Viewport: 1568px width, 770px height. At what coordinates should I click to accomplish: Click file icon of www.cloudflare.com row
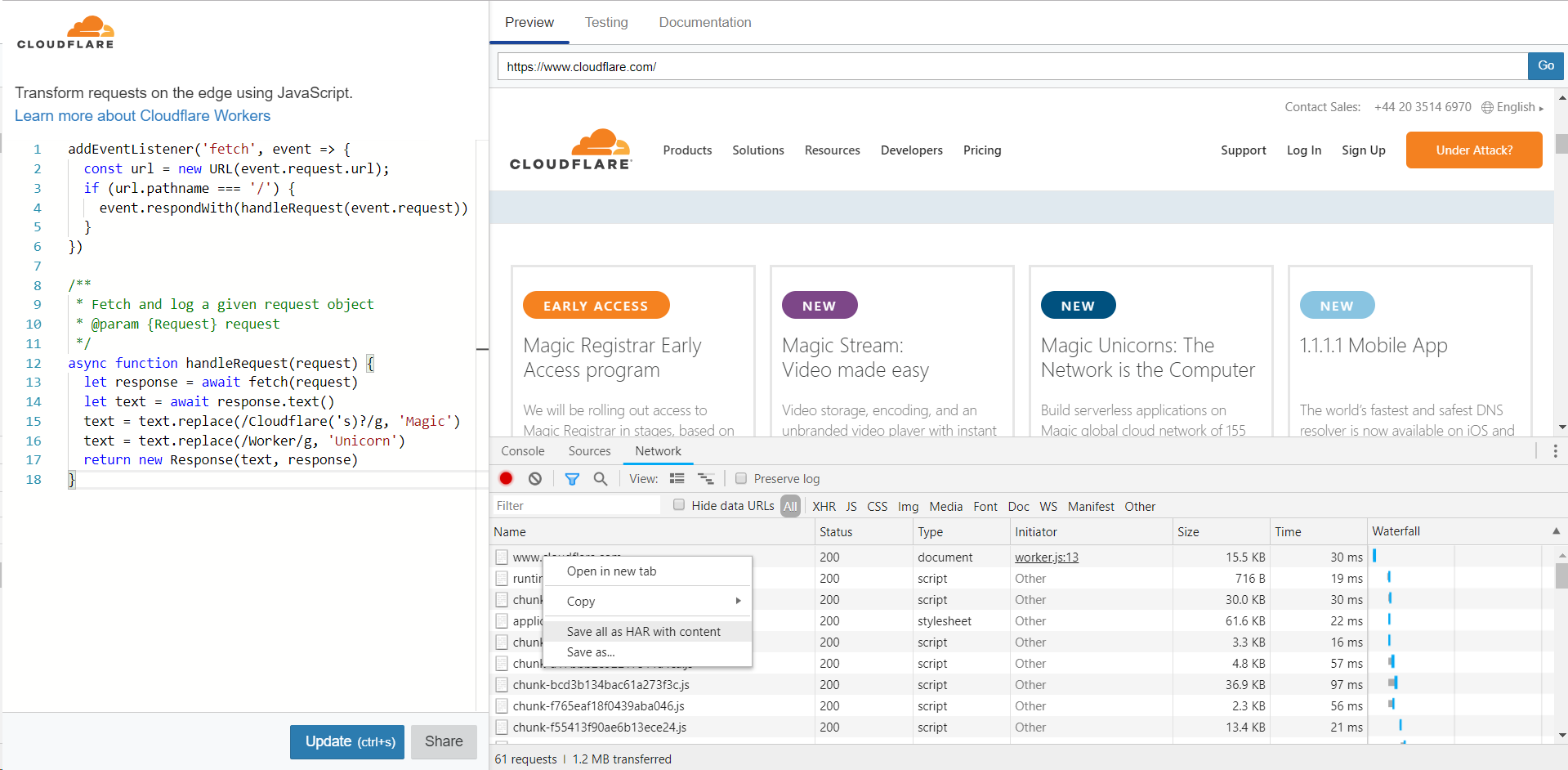tap(502, 557)
